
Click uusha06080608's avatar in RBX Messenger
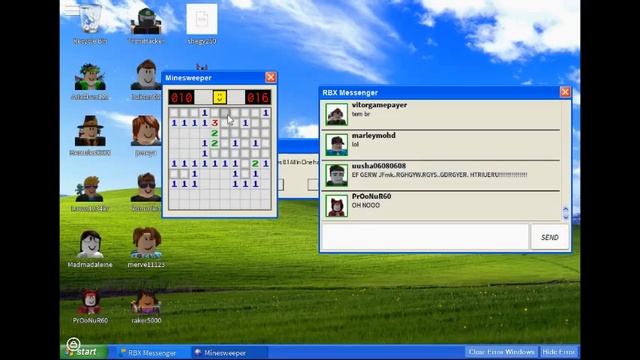pos(336,175)
